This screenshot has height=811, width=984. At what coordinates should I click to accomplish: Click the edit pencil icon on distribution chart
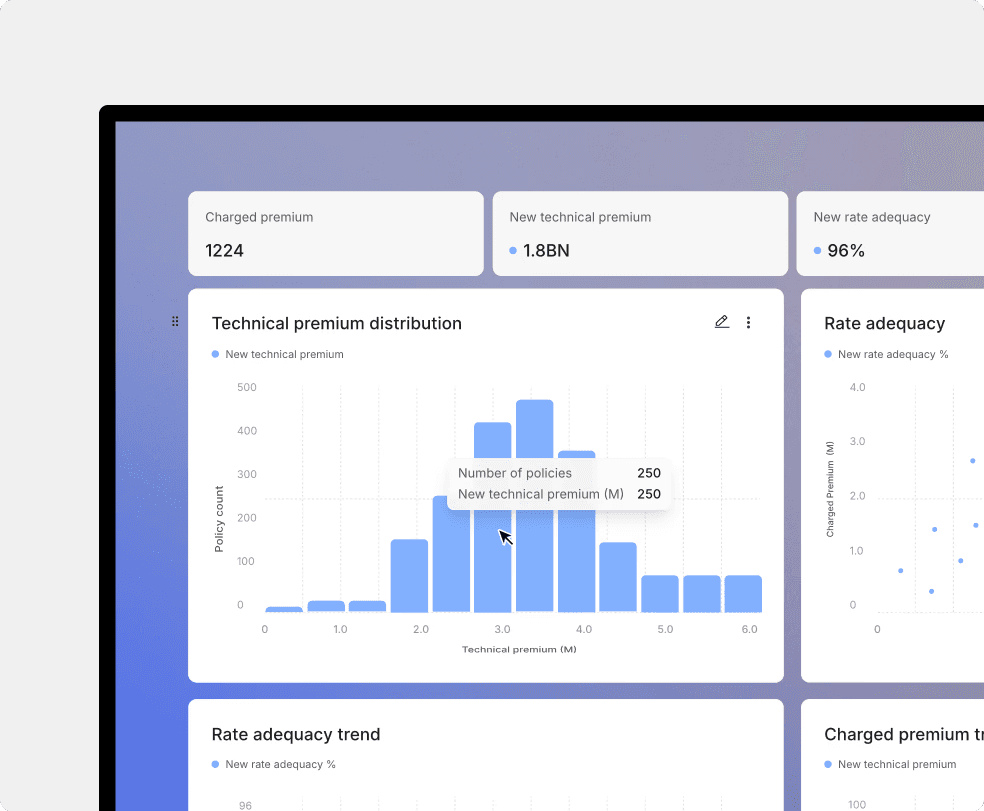tap(722, 322)
